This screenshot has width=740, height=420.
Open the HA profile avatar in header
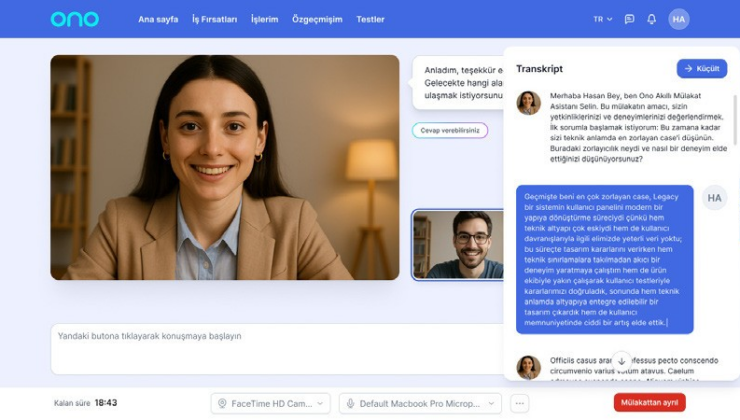click(x=679, y=19)
